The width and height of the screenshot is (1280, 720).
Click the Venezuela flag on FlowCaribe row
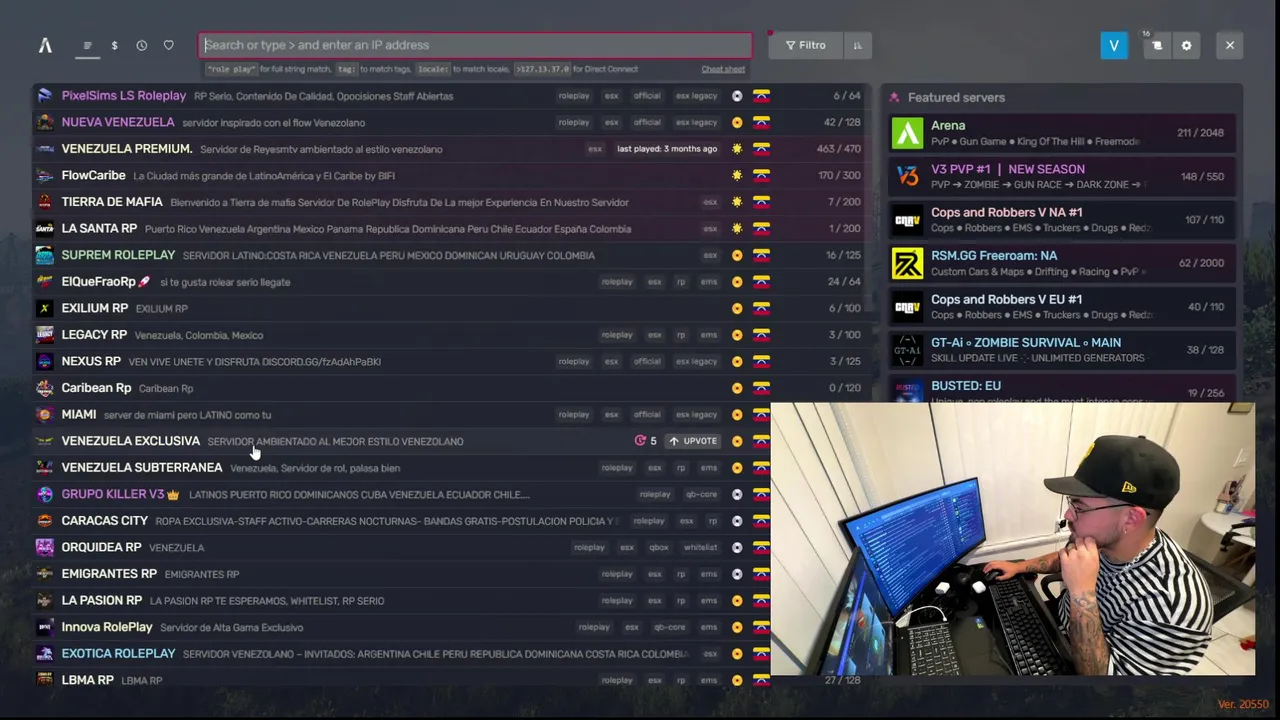tap(761, 175)
